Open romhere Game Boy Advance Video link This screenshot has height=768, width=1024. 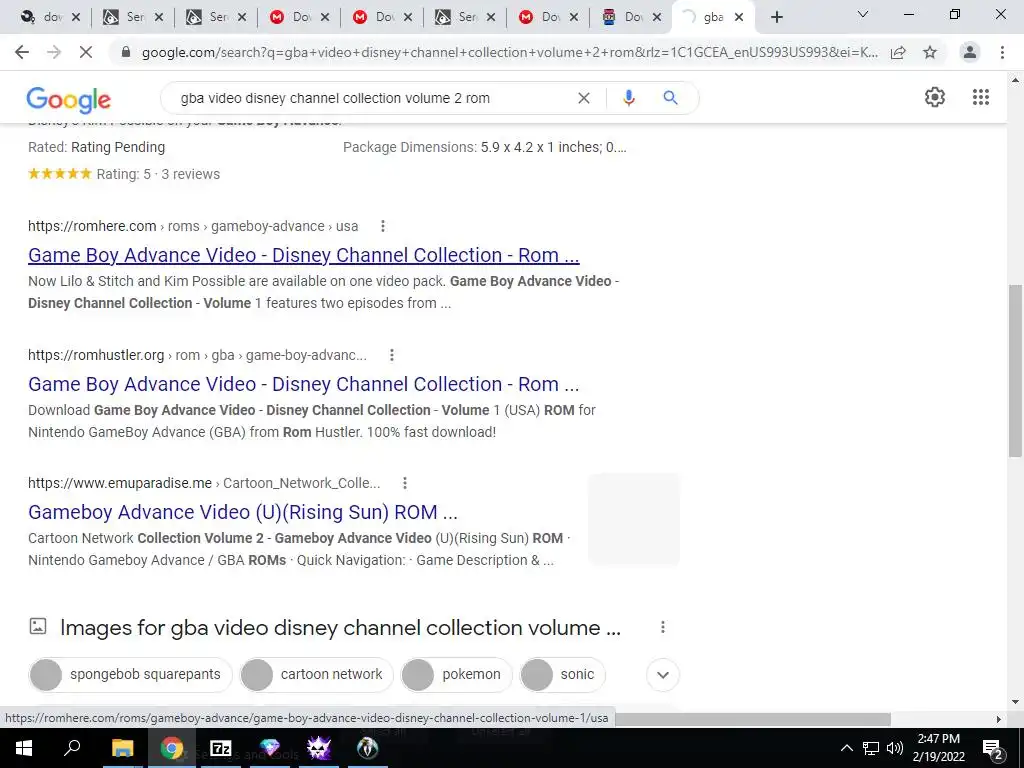[304, 255]
